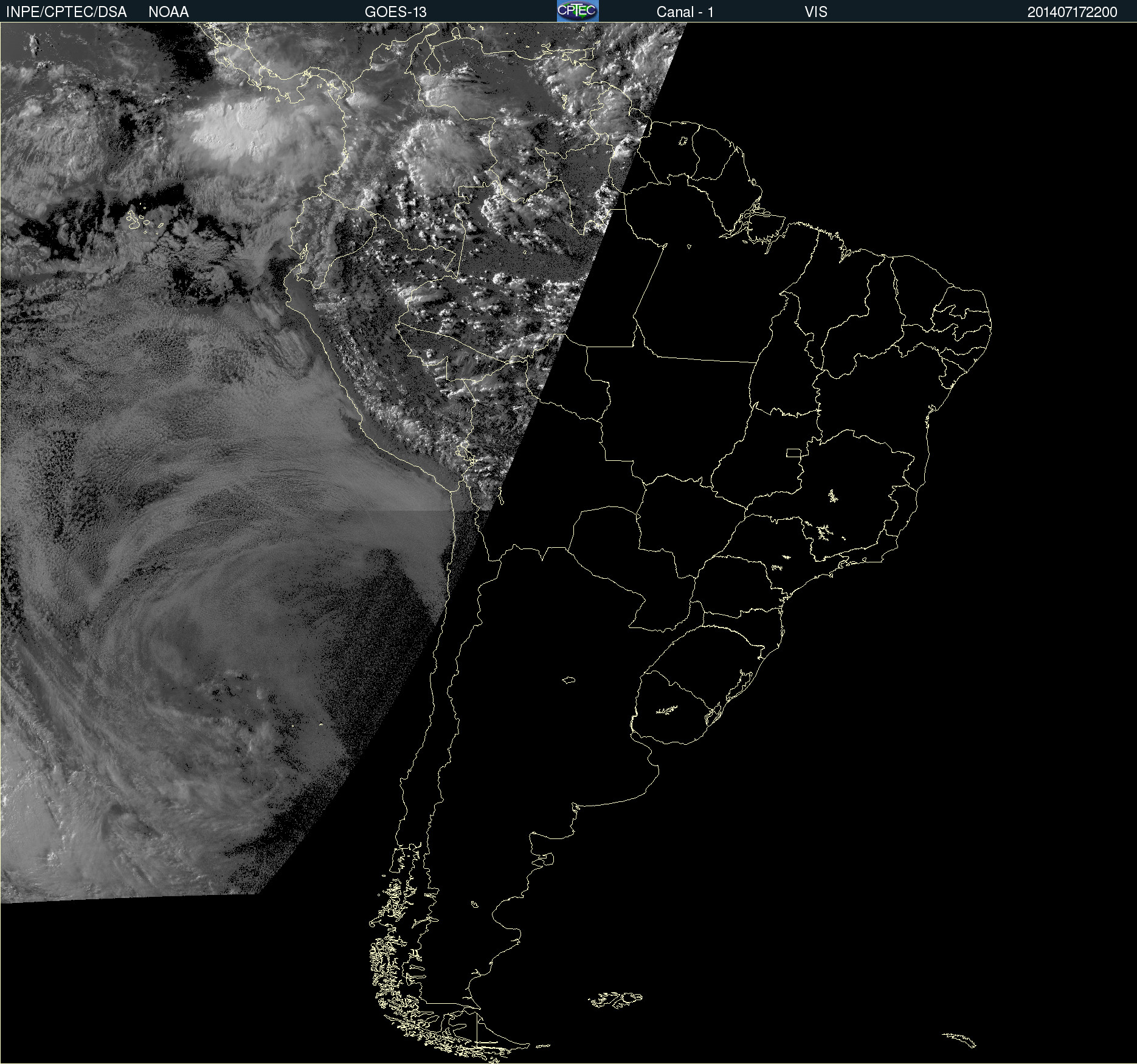
Task: Click the VIS channel label
Action: [815, 12]
